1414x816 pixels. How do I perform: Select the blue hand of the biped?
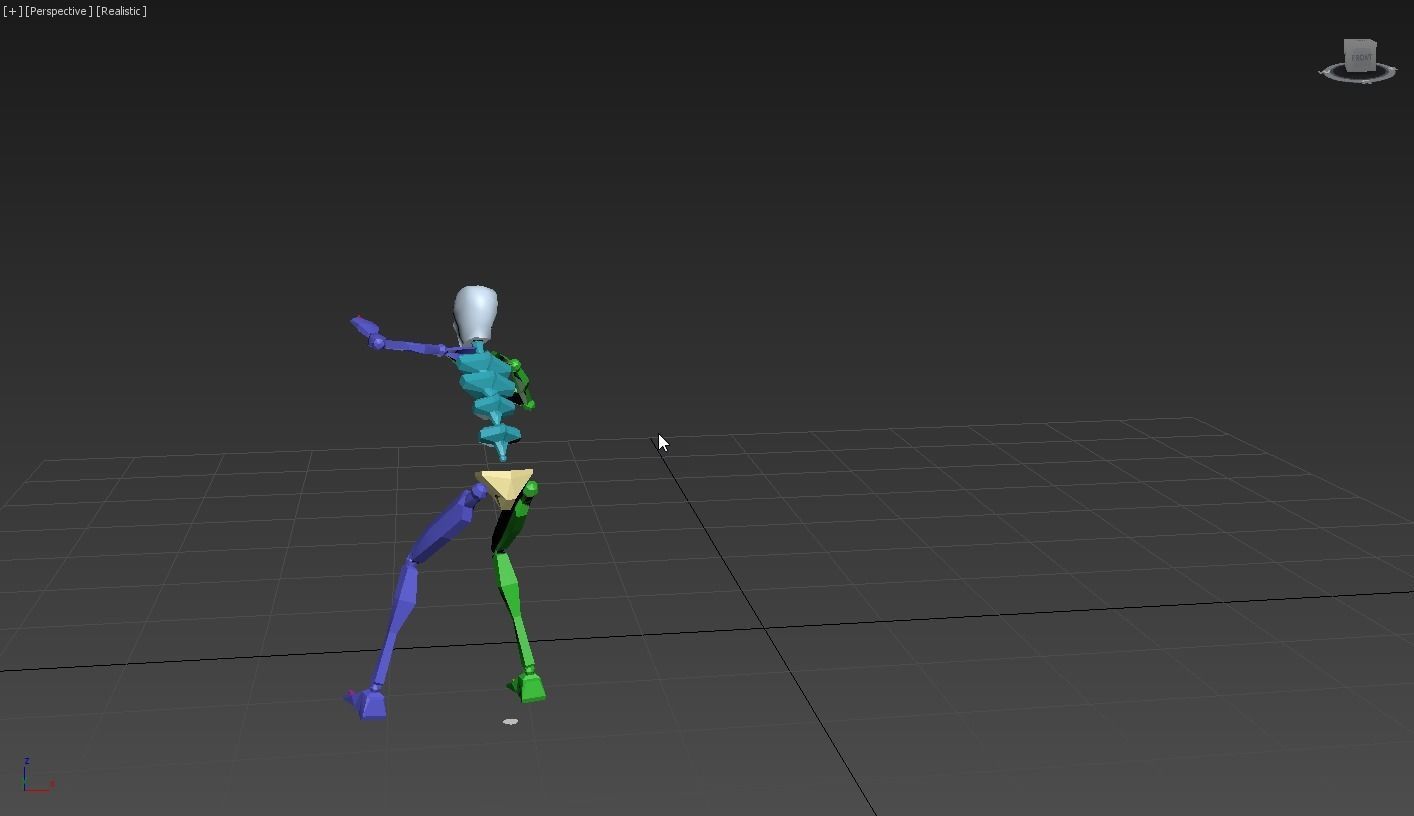click(363, 325)
